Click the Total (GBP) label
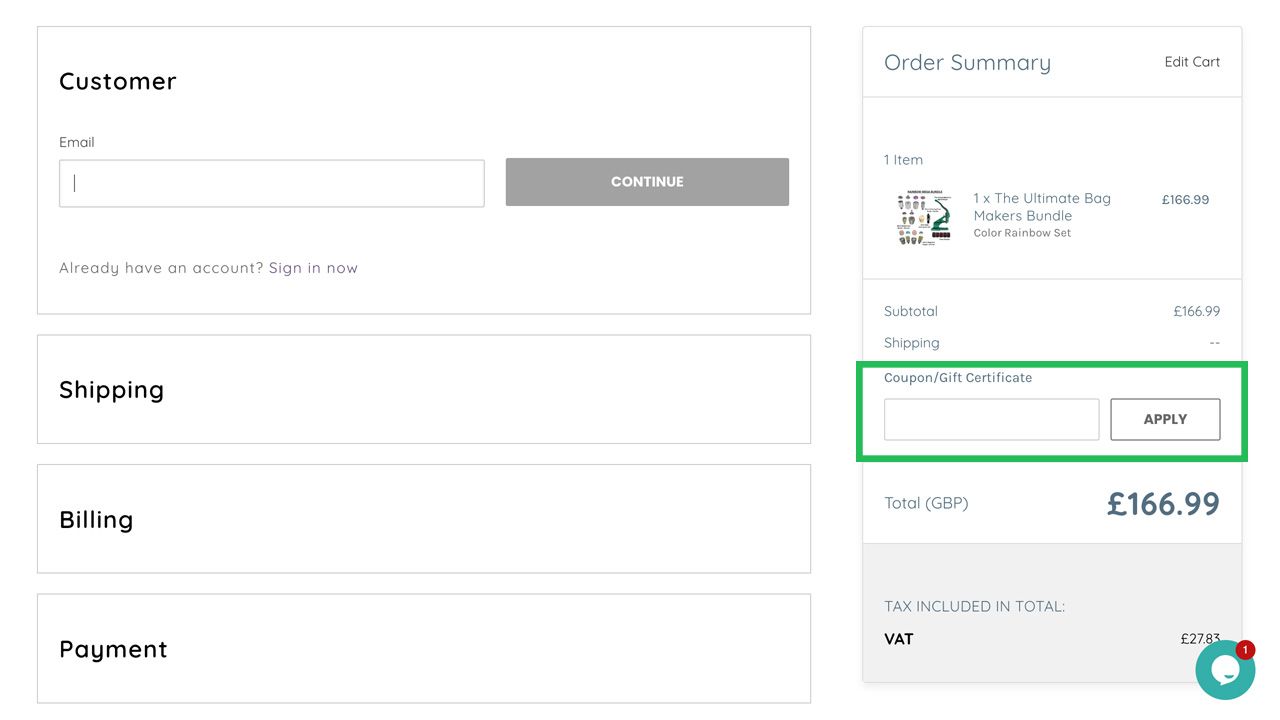 pyautogui.click(x=926, y=503)
